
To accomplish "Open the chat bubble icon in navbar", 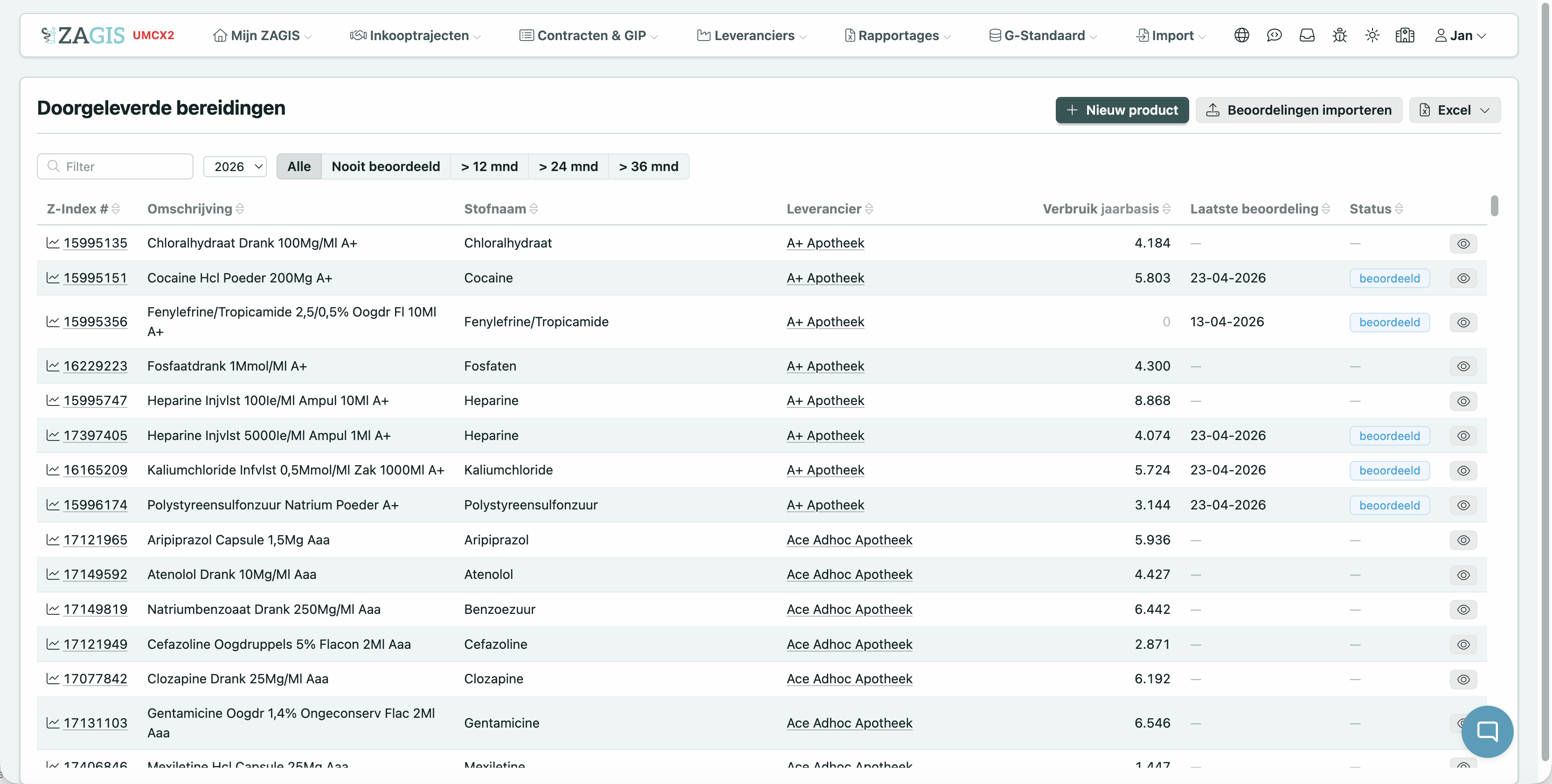I will coord(1274,35).
